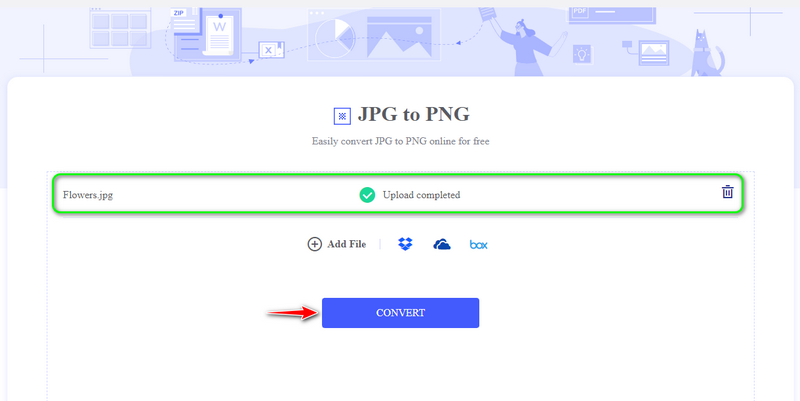
Task: Choose Dropbox as upload source
Action: pos(405,244)
